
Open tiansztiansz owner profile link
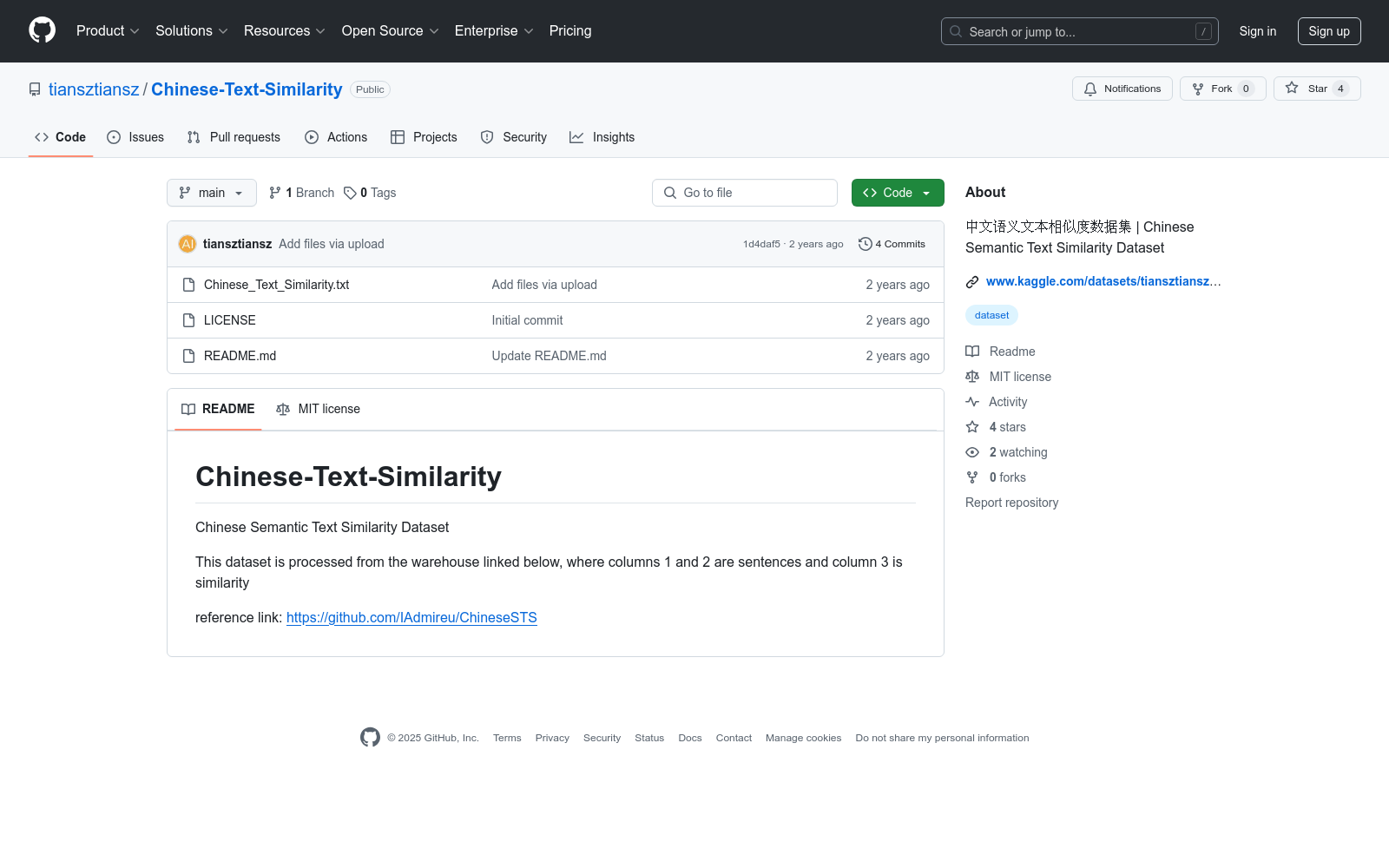[x=94, y=89]
